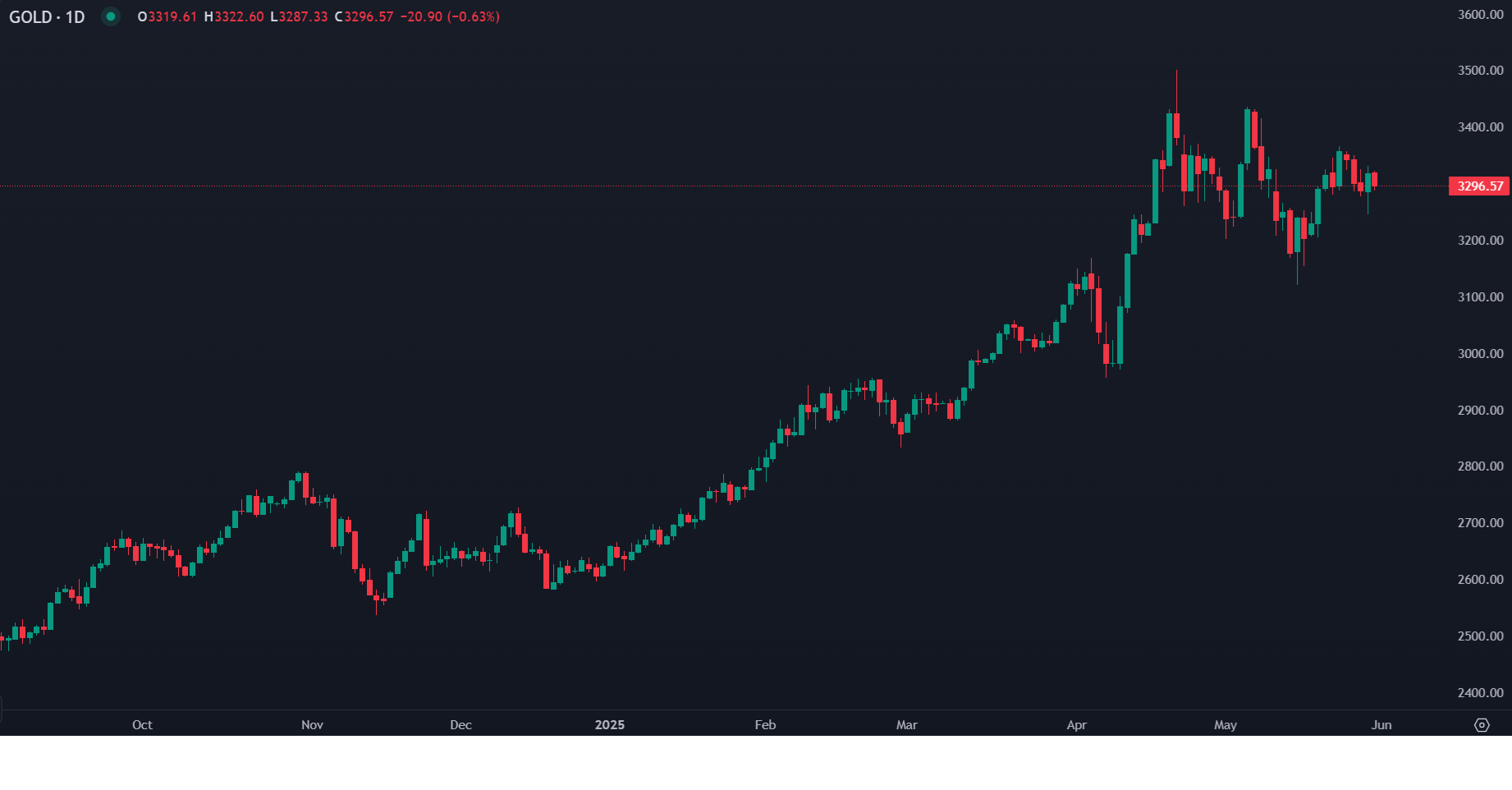Click the high value 3322.60 in legend
This screenshot has width=1512, height=790.
pos(239,17)
